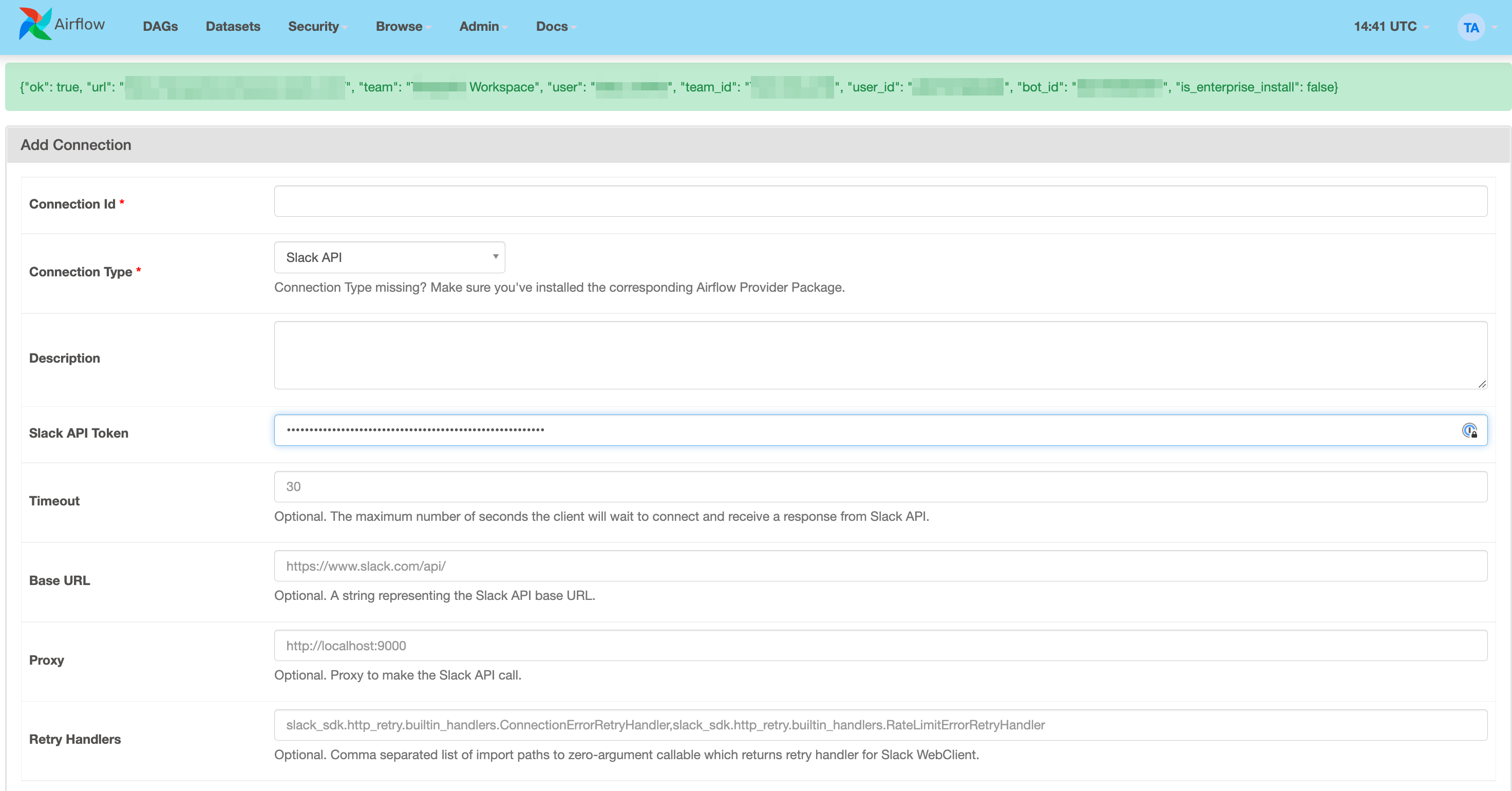The image size is (1512, 791).
Task: Click the Airflow pinwheel logo
Action: pos(34,25)
